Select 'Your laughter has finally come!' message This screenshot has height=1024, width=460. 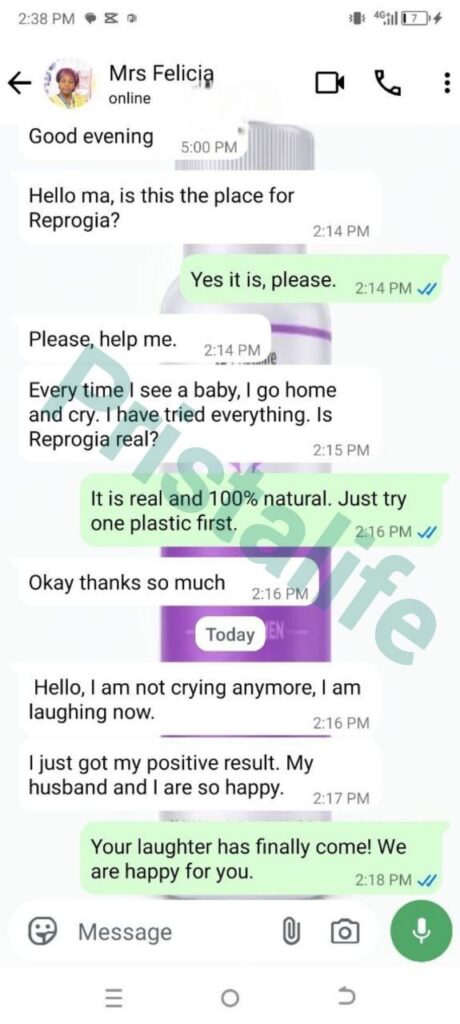265,859
